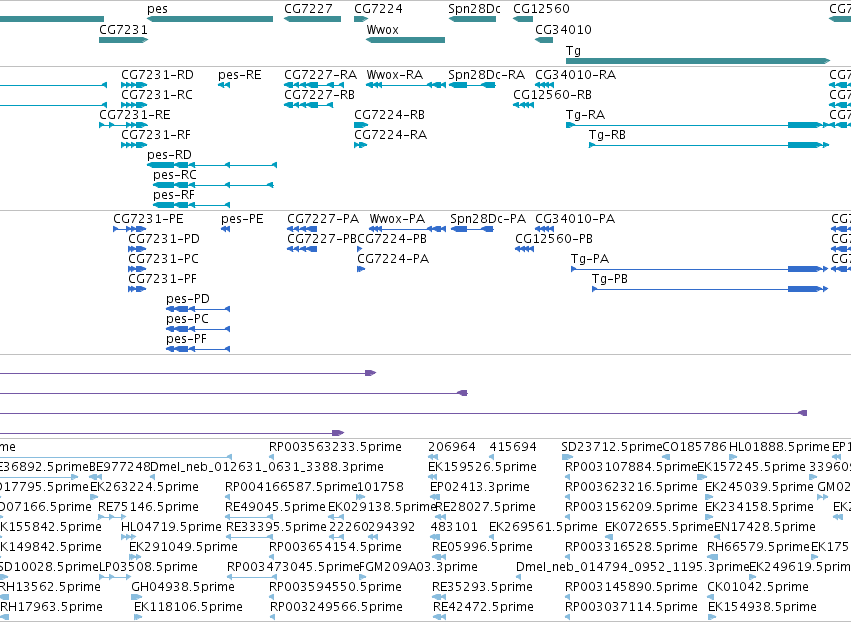This screenshot has height=622, width=851.
Task: Click protein CG7231-PF
Action: click(162, 279)
